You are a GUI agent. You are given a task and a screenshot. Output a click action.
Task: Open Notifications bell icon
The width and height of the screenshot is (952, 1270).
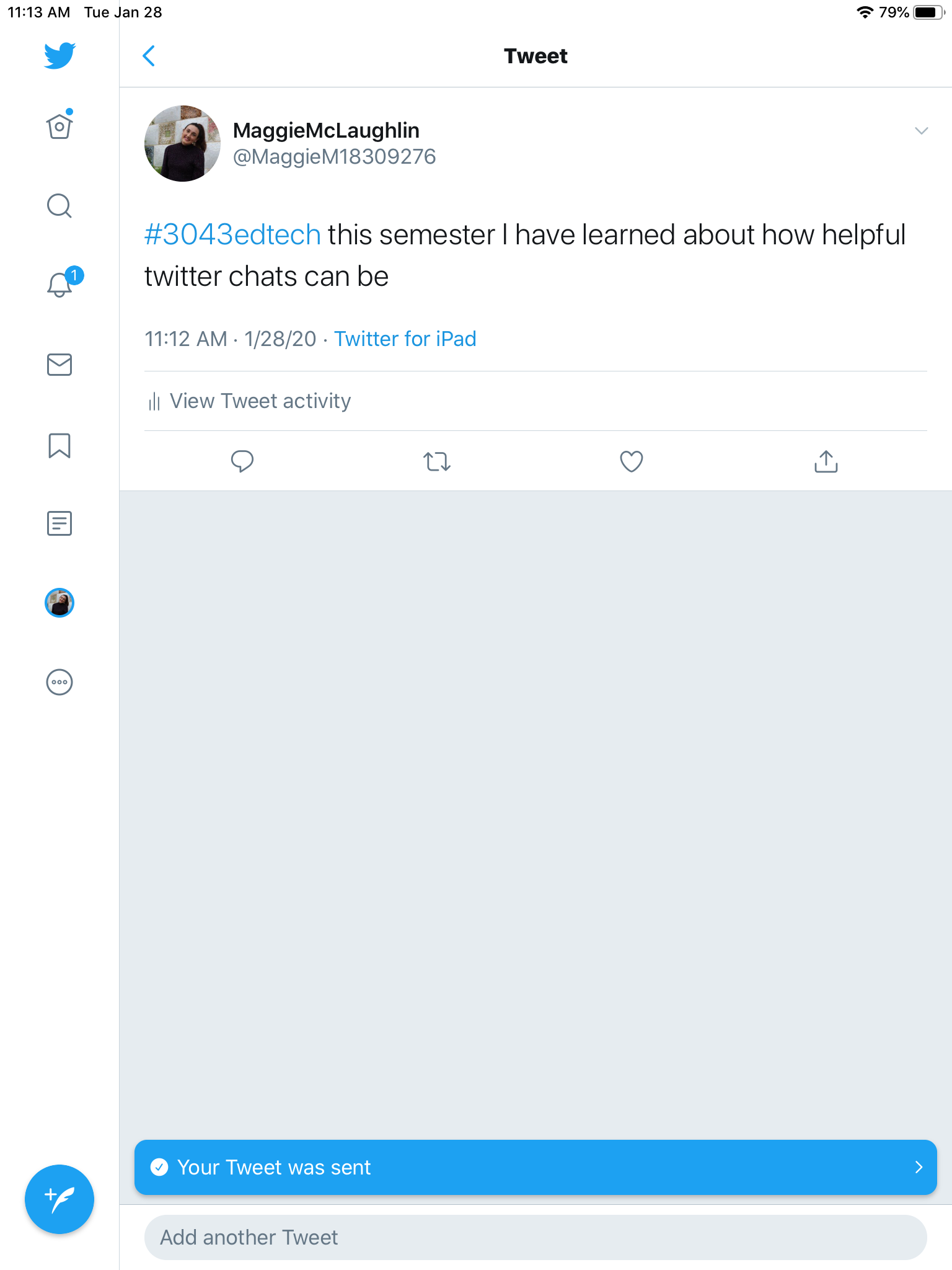click(x=59, y=285)
